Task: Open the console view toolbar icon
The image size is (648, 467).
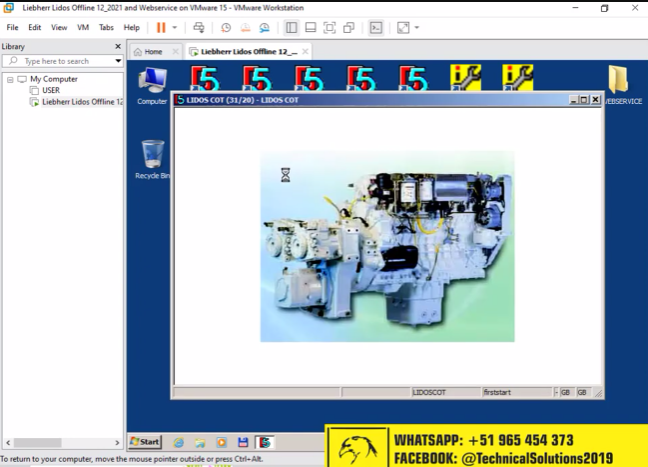Action: (x=376, y=27)
